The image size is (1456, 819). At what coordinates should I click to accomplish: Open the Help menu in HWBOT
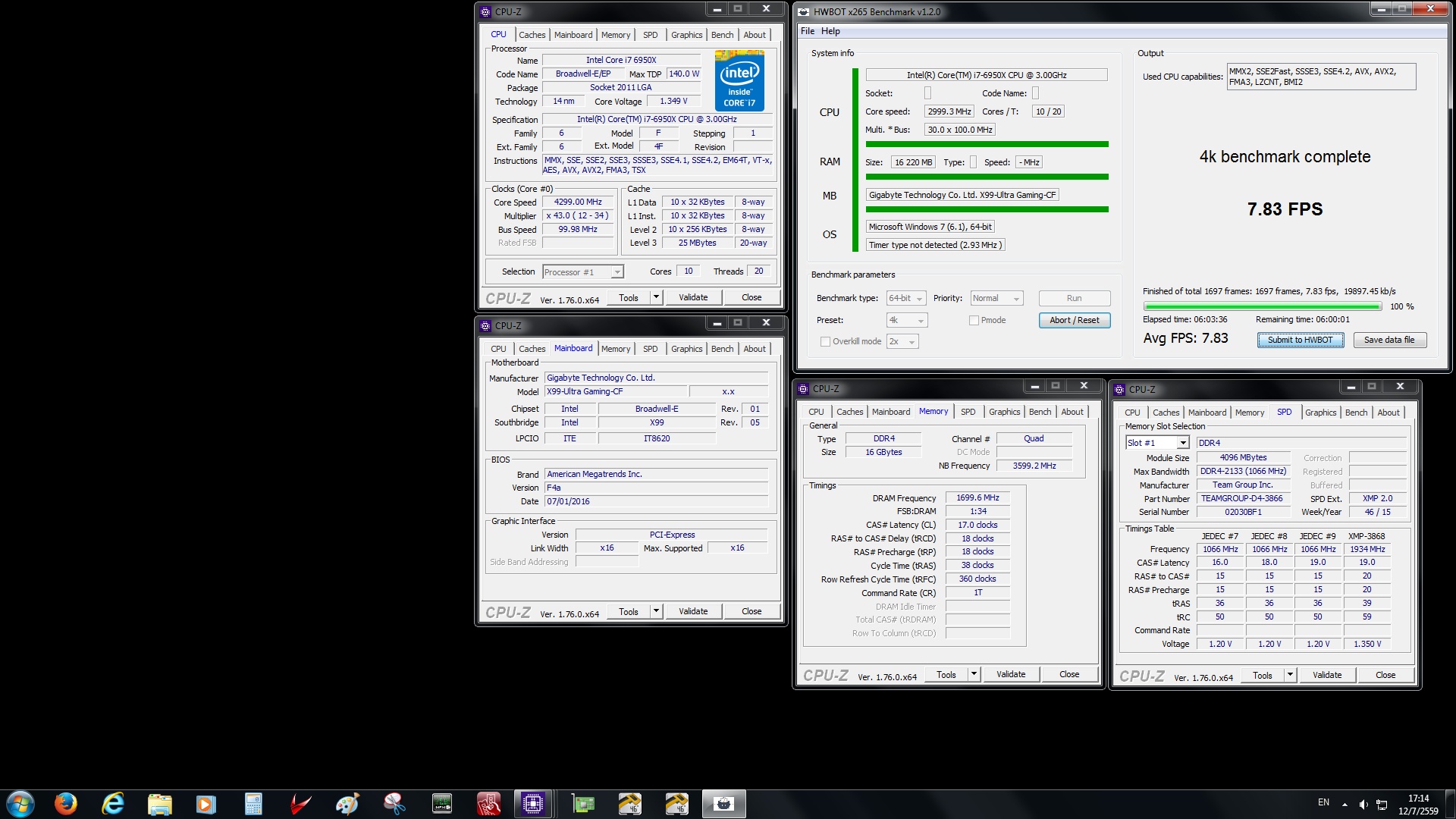click(830, 31)
